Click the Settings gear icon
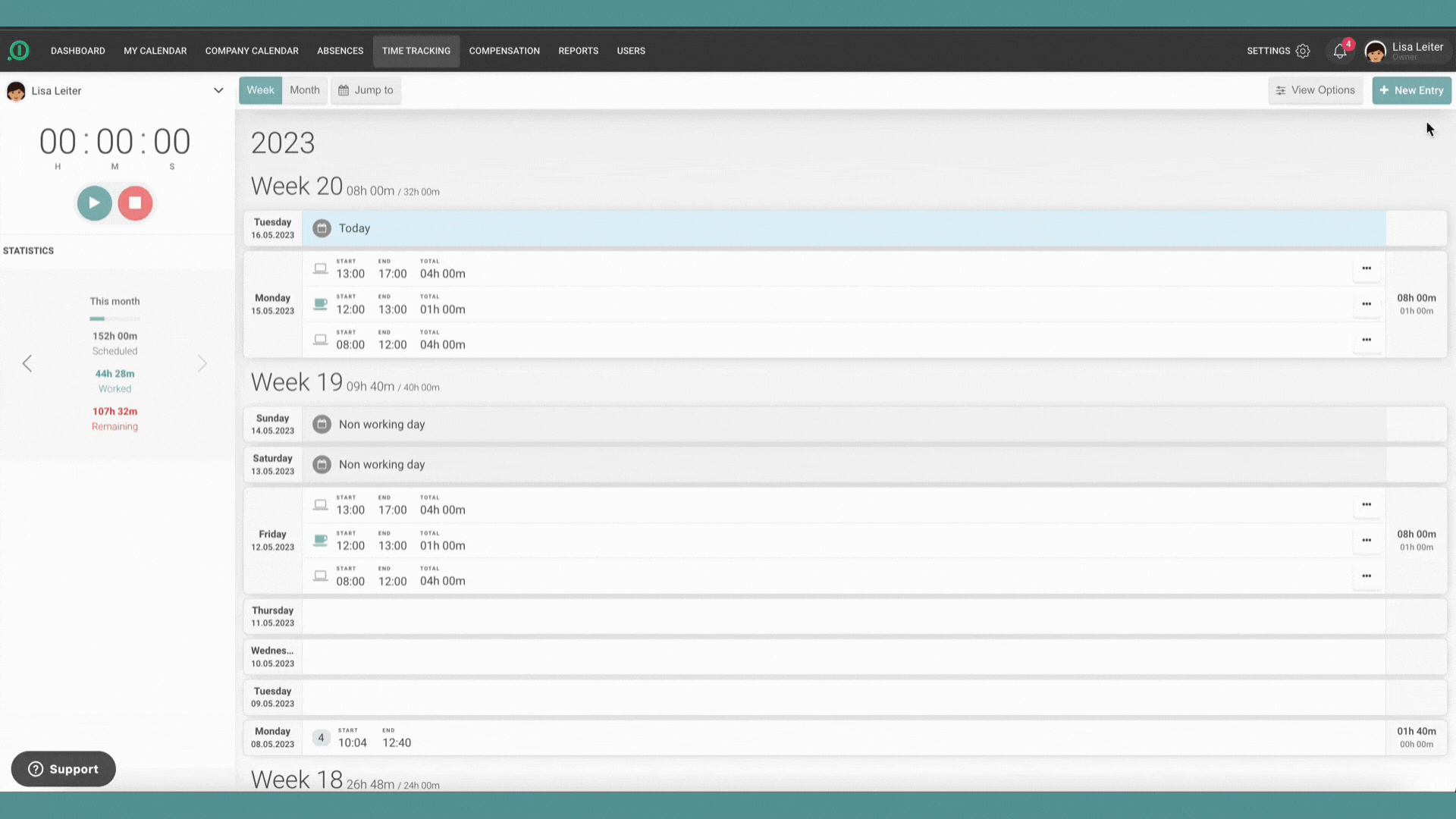This screenshot has height=819, width=1456. [1303, 51]
